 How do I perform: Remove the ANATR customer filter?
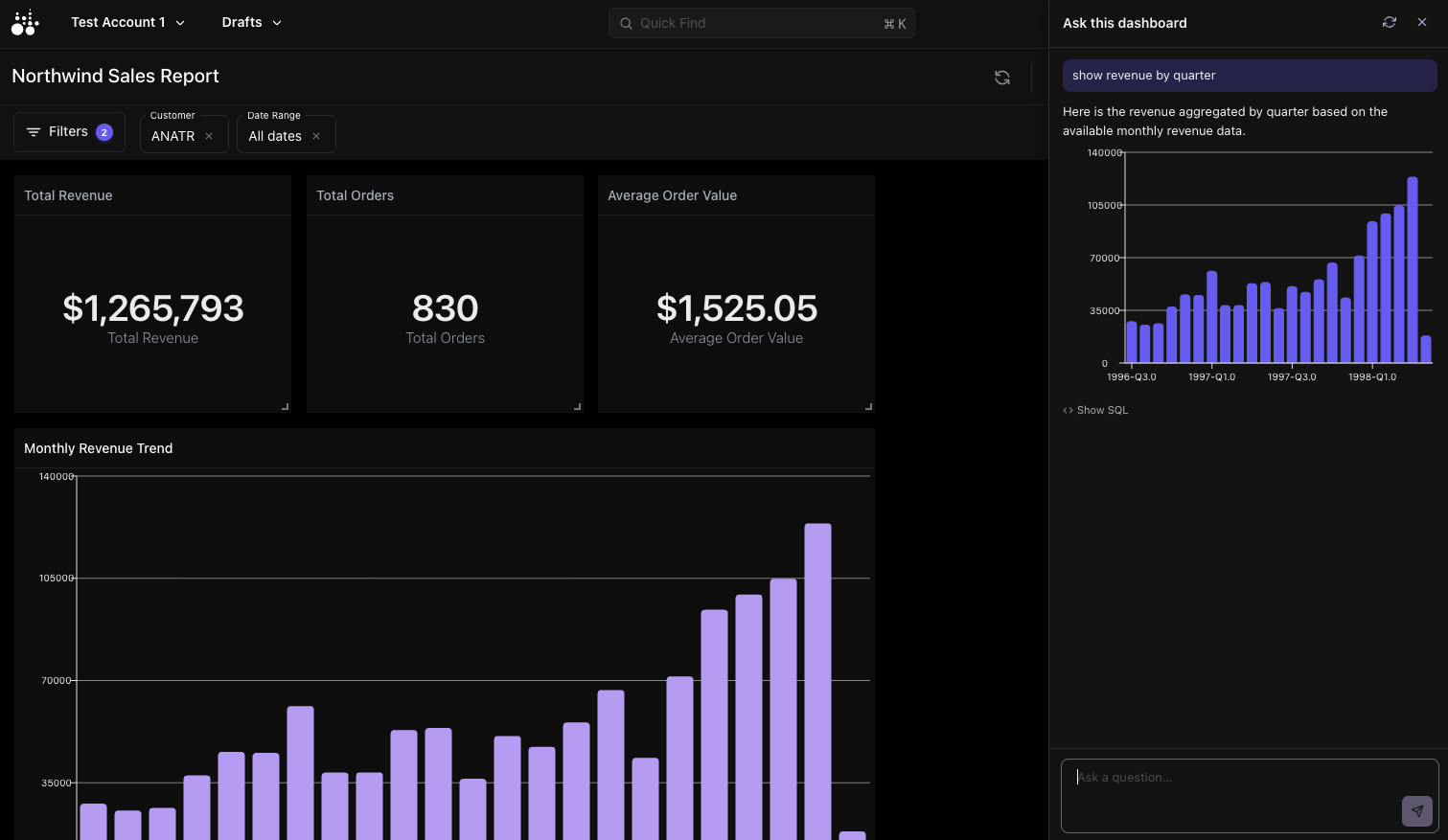point(209,136)
